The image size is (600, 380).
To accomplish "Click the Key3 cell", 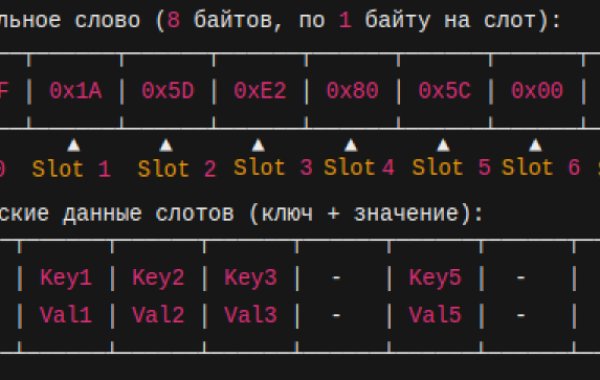I will (250, 277).
